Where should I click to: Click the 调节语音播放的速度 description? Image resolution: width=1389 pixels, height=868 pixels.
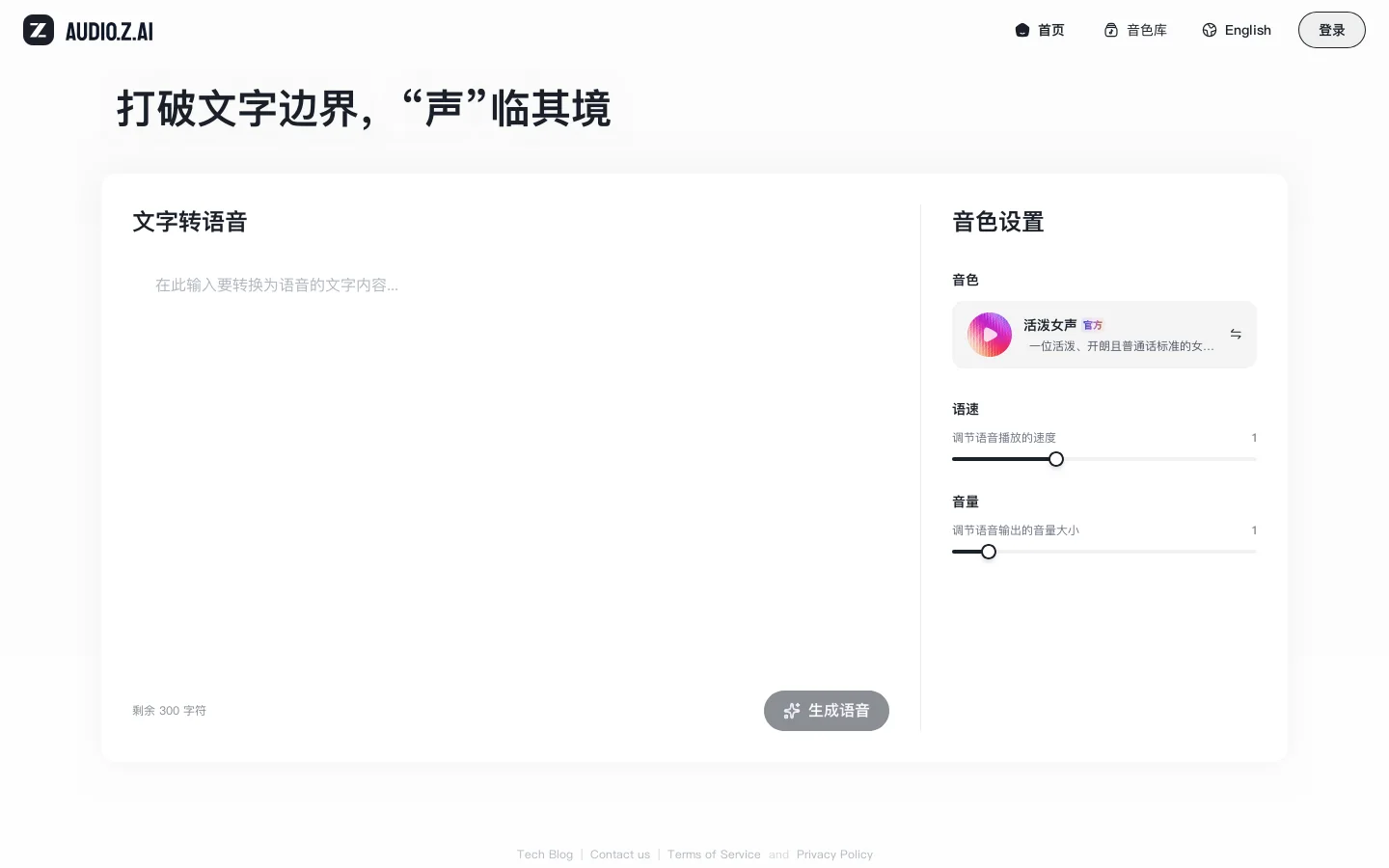click(x=1004, y=438)
